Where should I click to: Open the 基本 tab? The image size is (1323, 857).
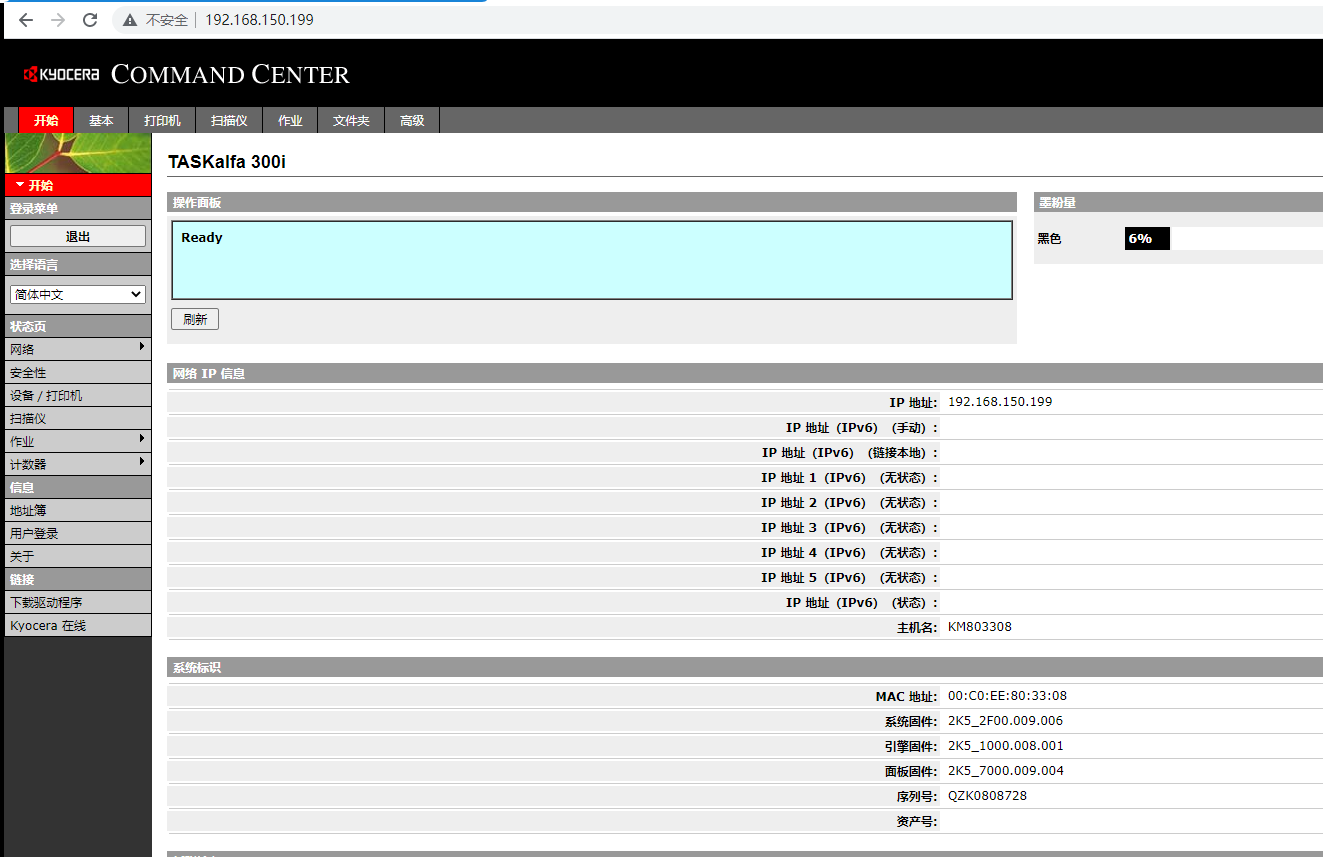[x=101, y=120]
